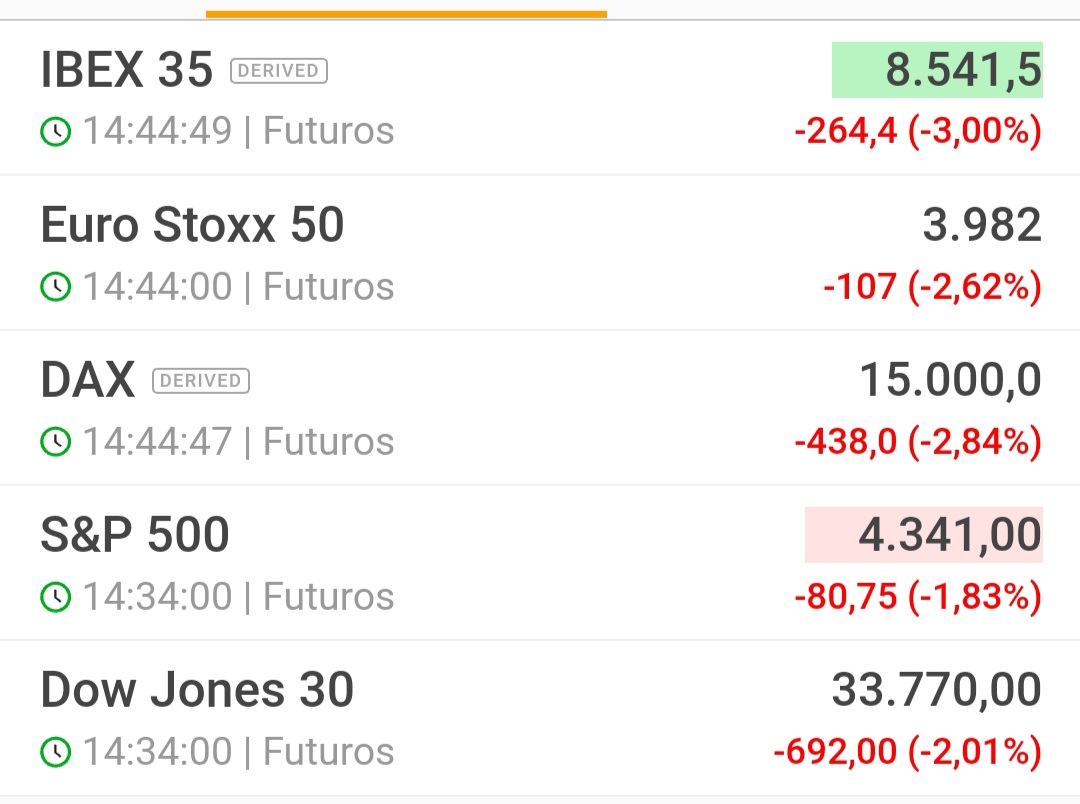Click the IBEX 35 change -264,4 (-3,00%)
1080x804 pixels.
pyautogui.click(x=917, y=131)
